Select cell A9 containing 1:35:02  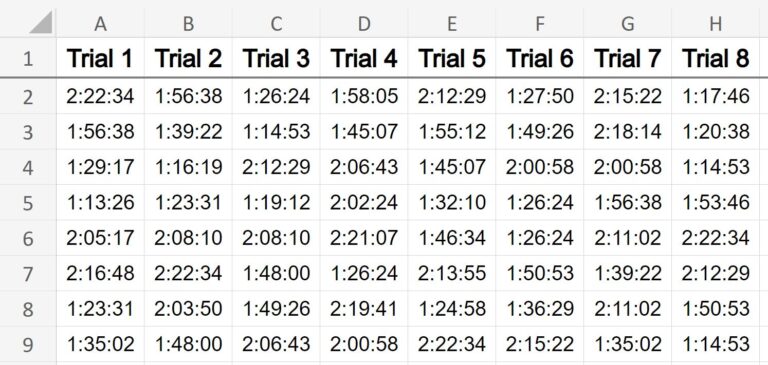[x=100, y=344]
